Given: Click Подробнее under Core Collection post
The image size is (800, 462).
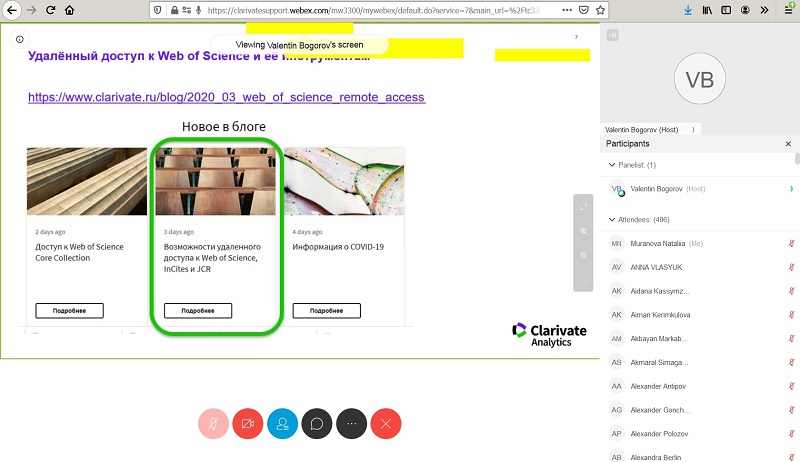Looking at the screenshot, I should [69, 311].
